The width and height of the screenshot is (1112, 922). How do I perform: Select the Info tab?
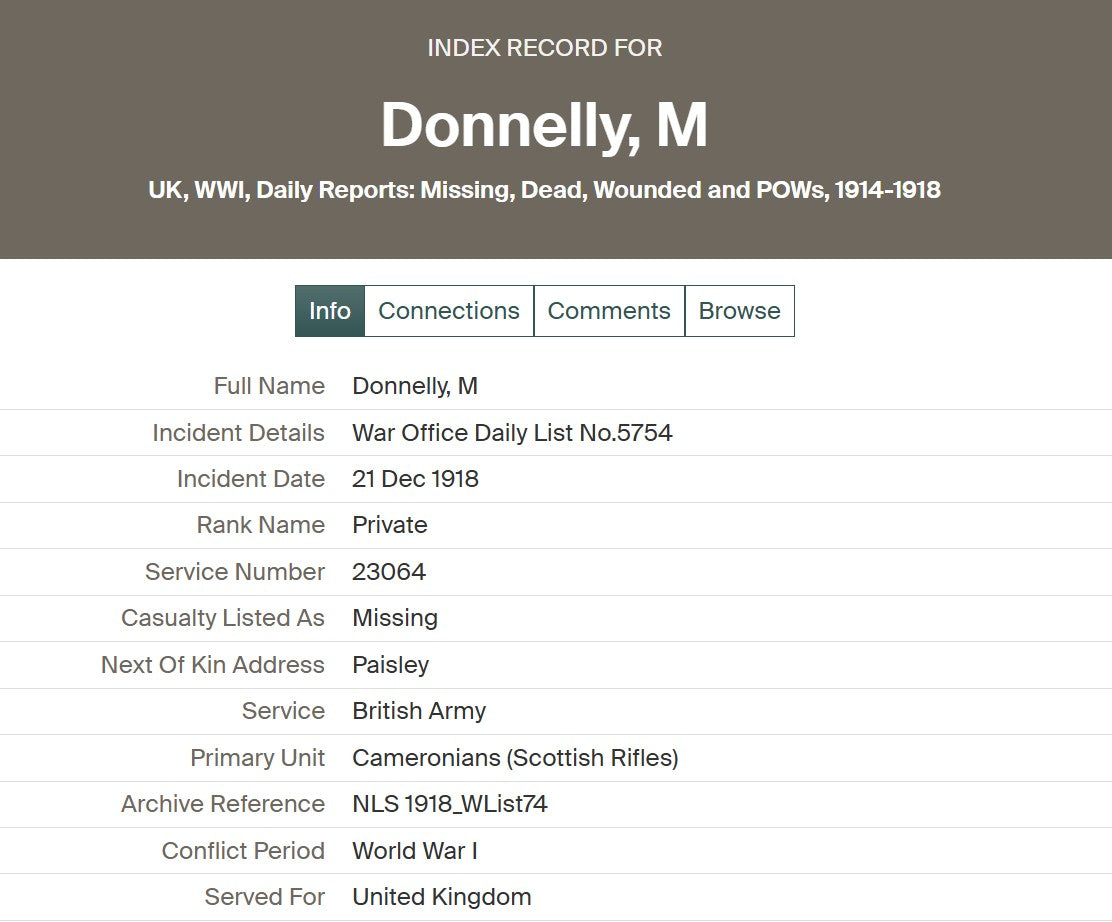(330, 311)
